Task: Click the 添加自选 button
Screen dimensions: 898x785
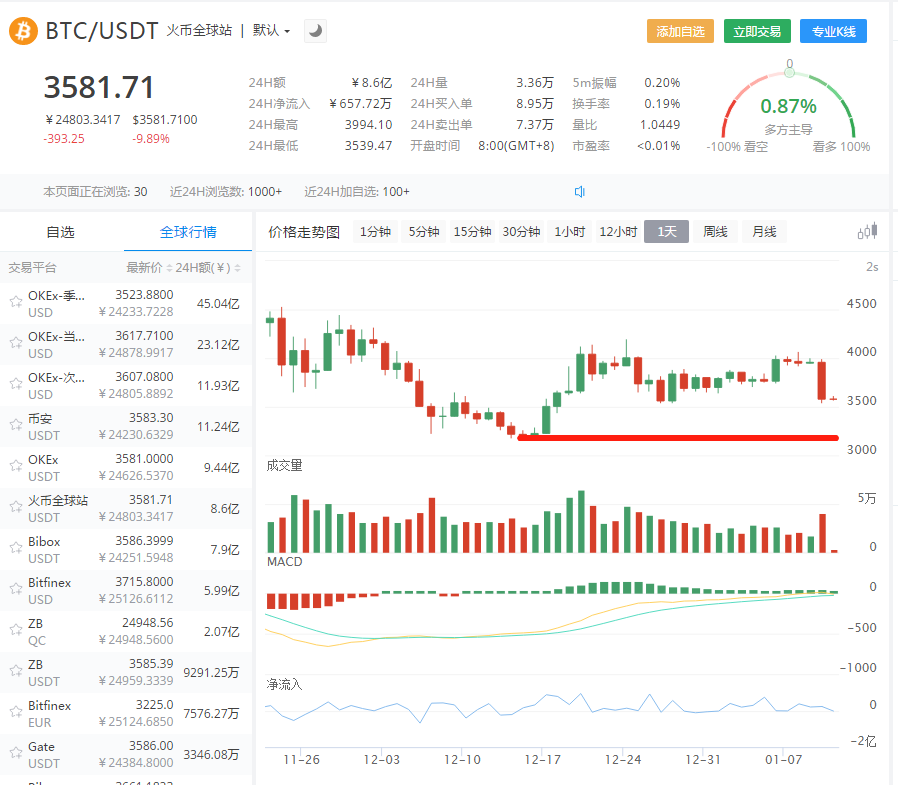Action: 680,31
